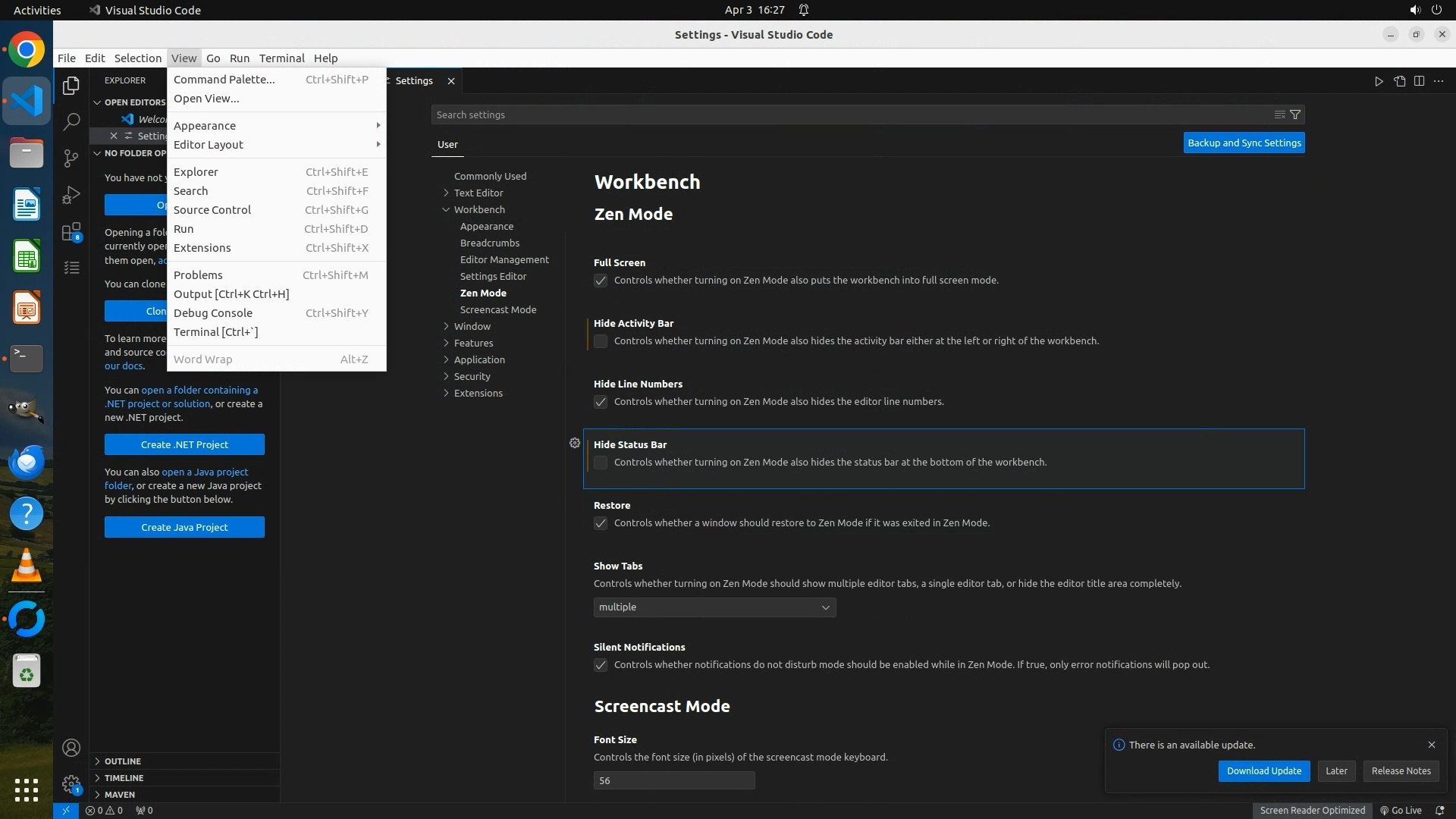The width and height of the screenshot is (1456, 819).
Task: Click the filter icon in settings search
Action: [1295, 115]
